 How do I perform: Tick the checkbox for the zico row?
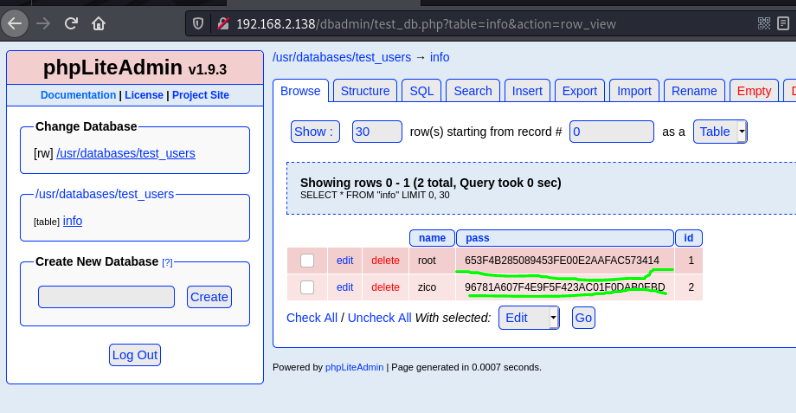click(x=307, y=288)
